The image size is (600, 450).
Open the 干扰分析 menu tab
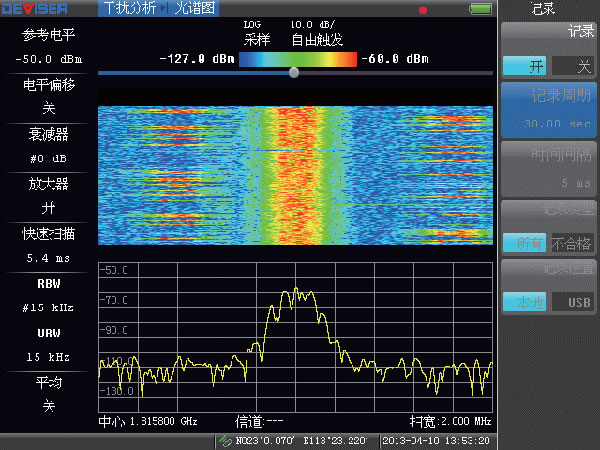129,9
